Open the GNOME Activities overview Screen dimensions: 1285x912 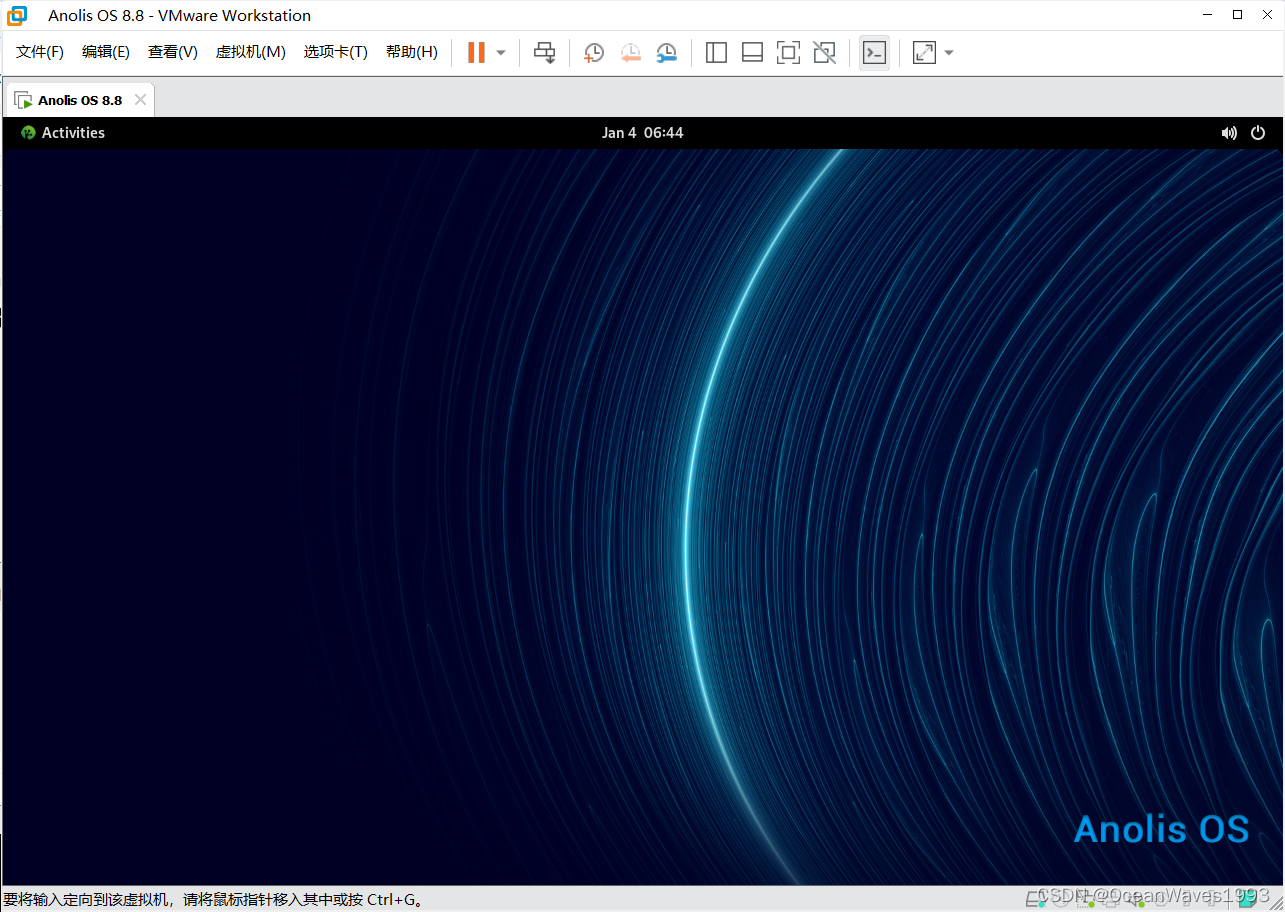coord(63,132)
